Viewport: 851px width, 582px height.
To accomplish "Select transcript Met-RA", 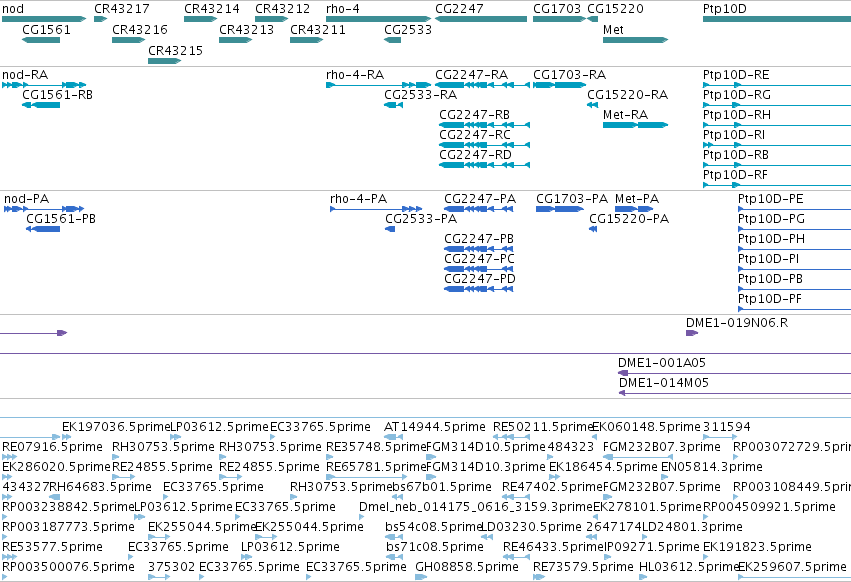I will point(636,125).
